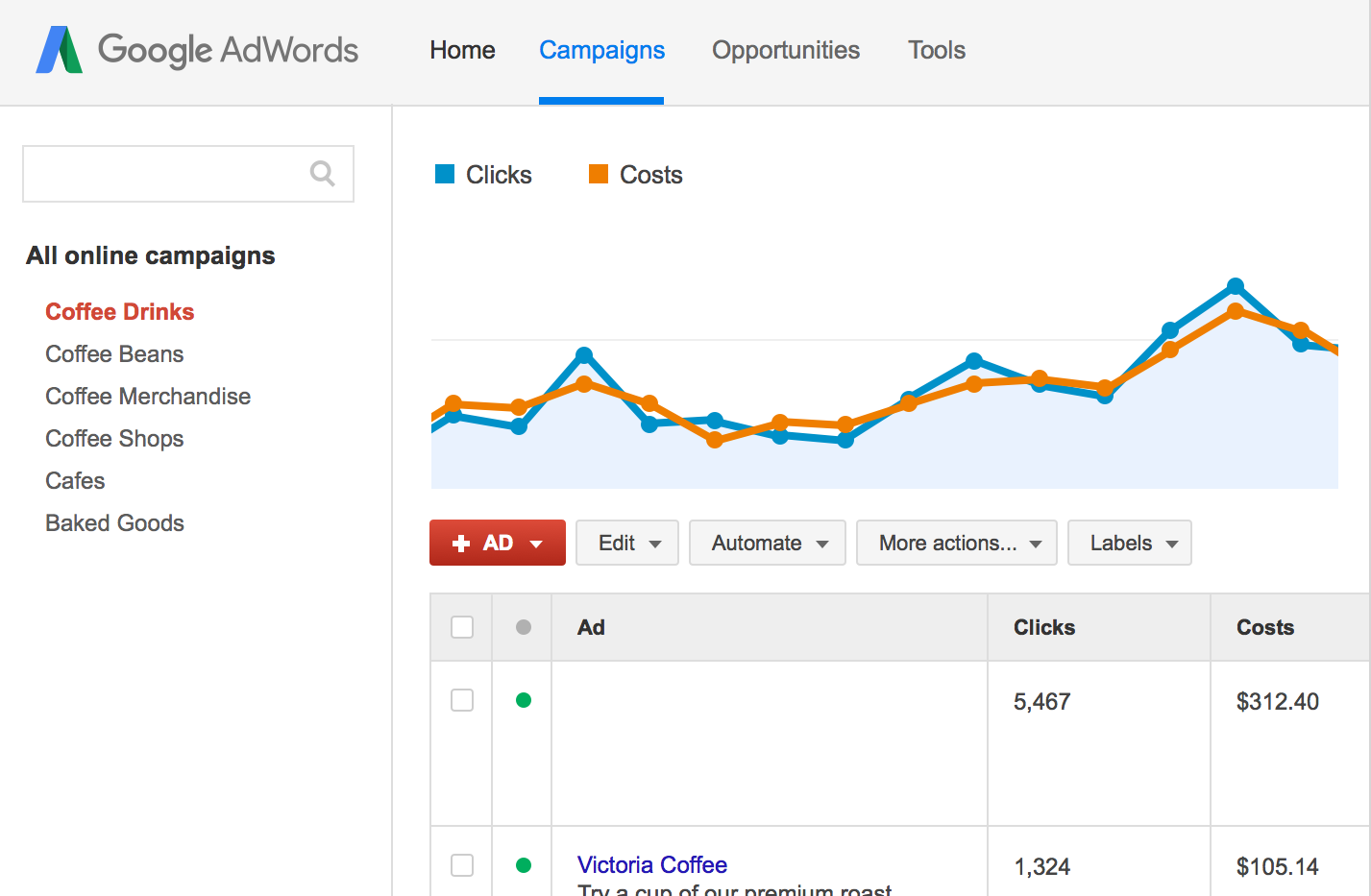Image resolution: width=1371 pixels, height=896 pixels.
Task: Click the green status dot in the 5,467 row
Action: click(524, 700)
